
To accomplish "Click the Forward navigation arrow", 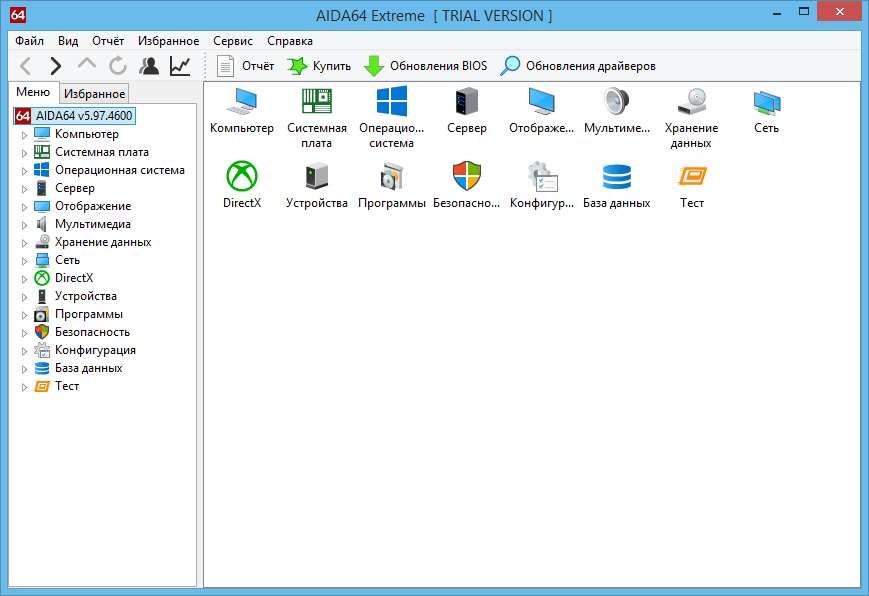I will click(55, 66).
